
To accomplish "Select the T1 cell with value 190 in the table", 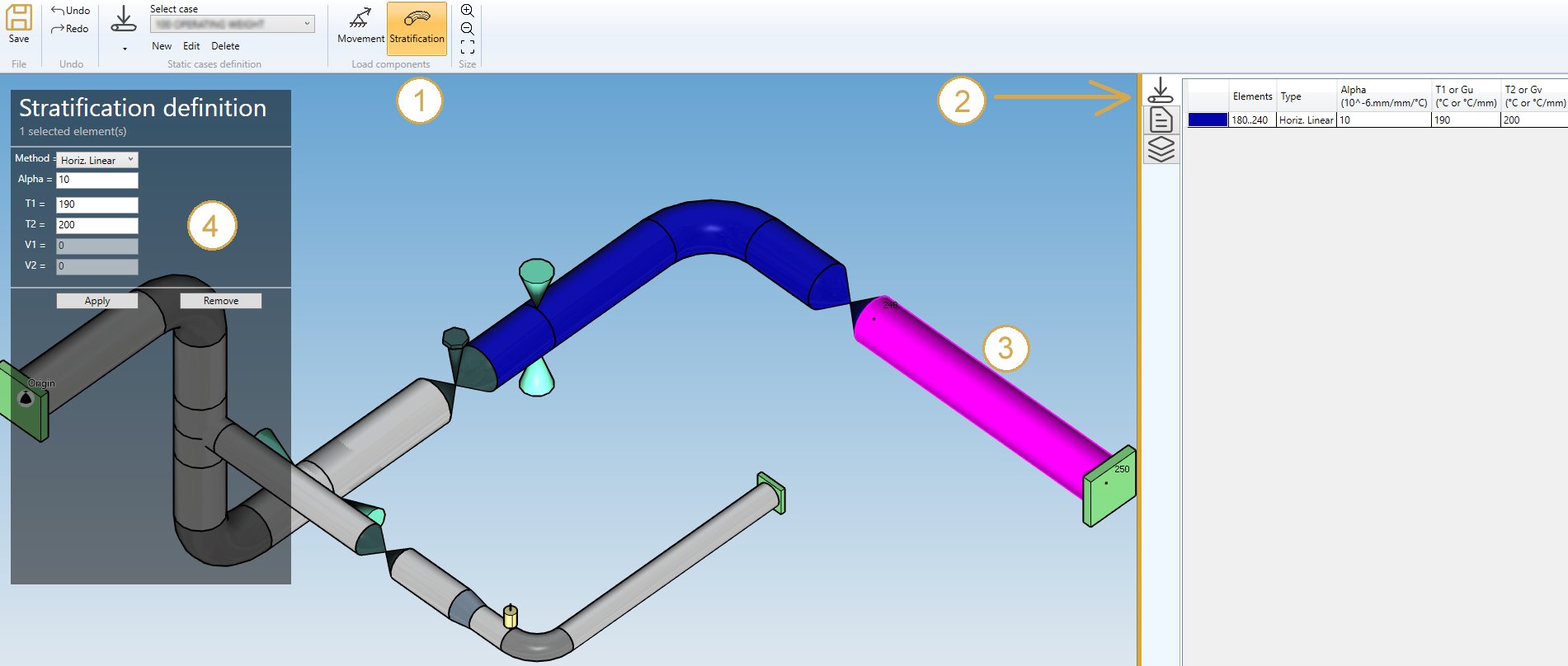I will coord(1466,120).
